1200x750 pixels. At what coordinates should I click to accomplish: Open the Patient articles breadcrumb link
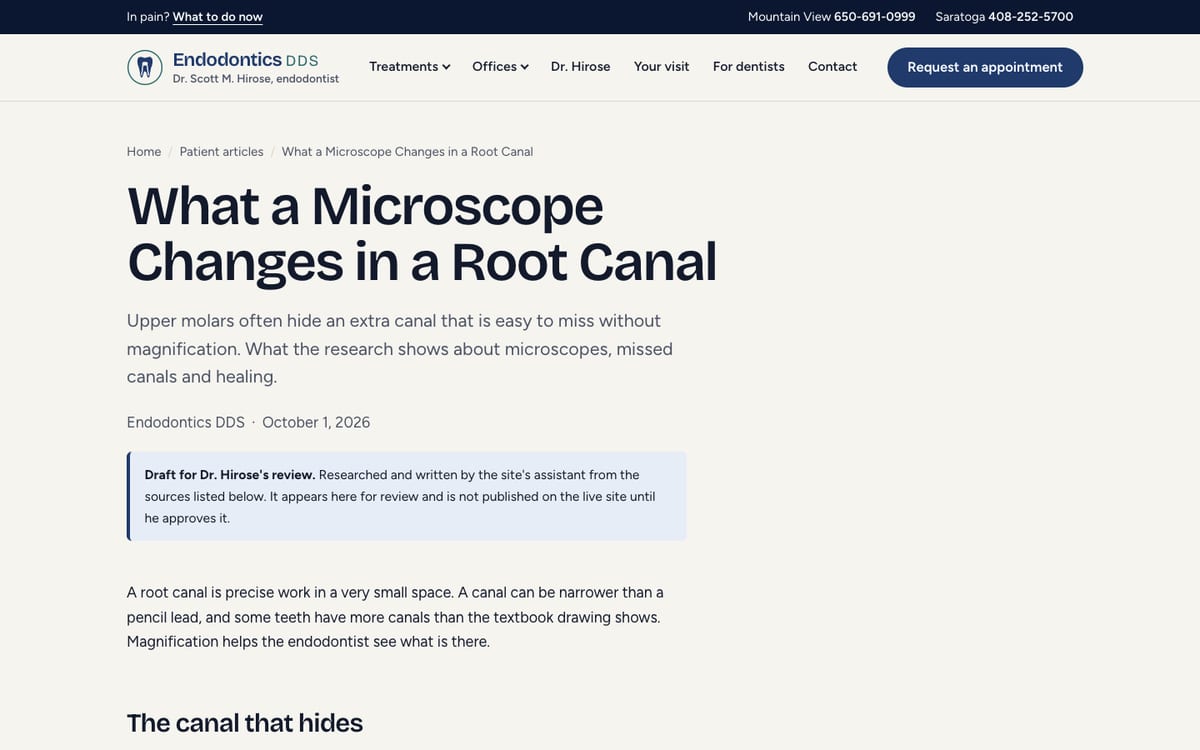coord(221,152)
